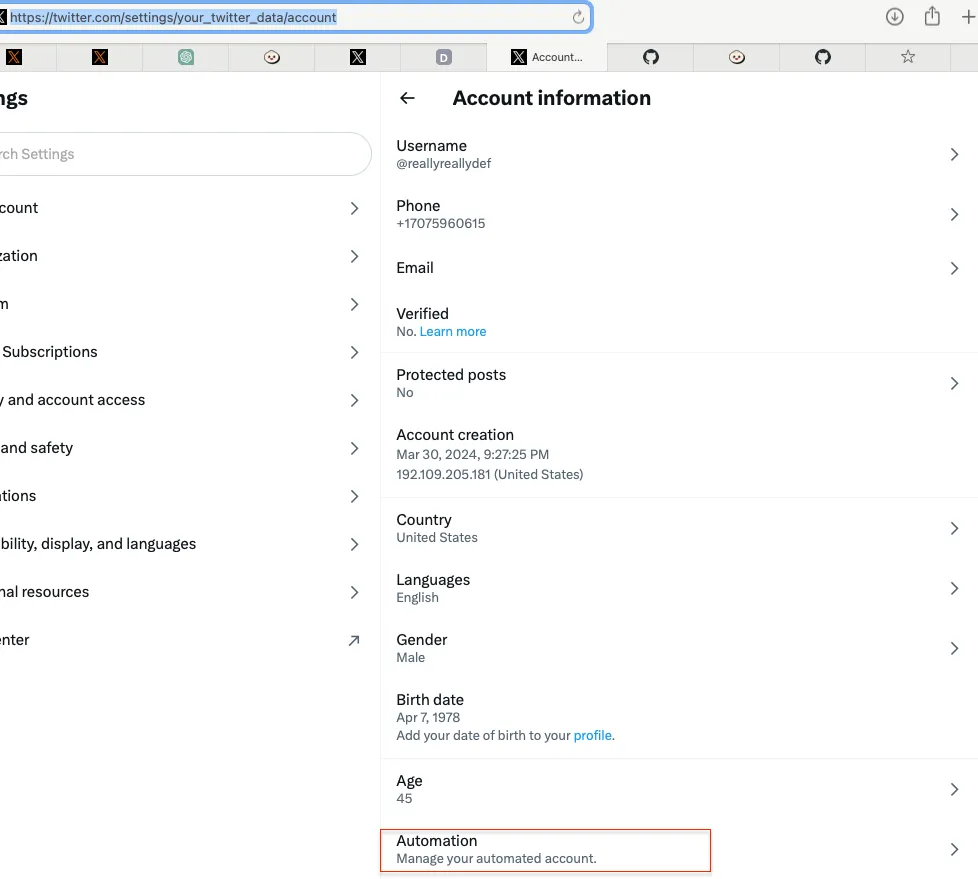Image resolution: width=978 pixels, height=879 pixels.
Task: Click the ChatGPT tab icon
Action: tap(184, 57)
